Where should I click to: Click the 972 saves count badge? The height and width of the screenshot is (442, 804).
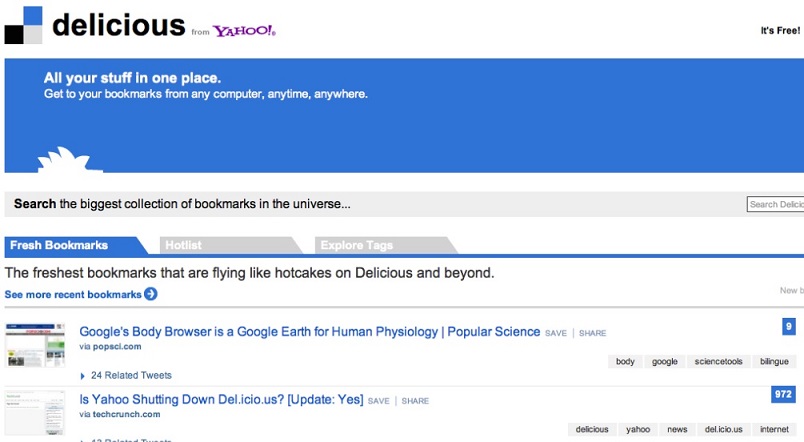[783, 394]
